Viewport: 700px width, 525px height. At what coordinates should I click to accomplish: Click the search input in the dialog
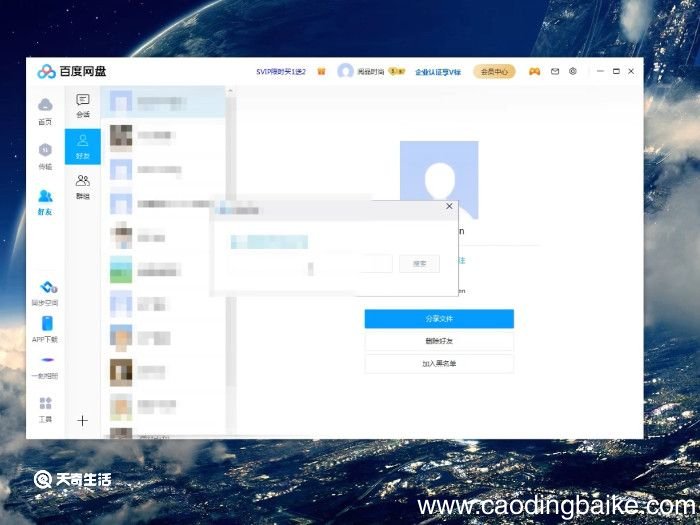pos(311,264)
